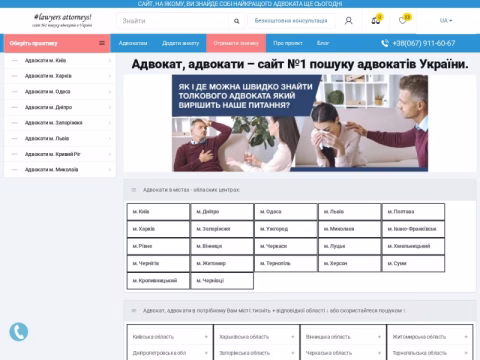Select the м. Херсон city button
480x360 pixels.
[349, 263]
